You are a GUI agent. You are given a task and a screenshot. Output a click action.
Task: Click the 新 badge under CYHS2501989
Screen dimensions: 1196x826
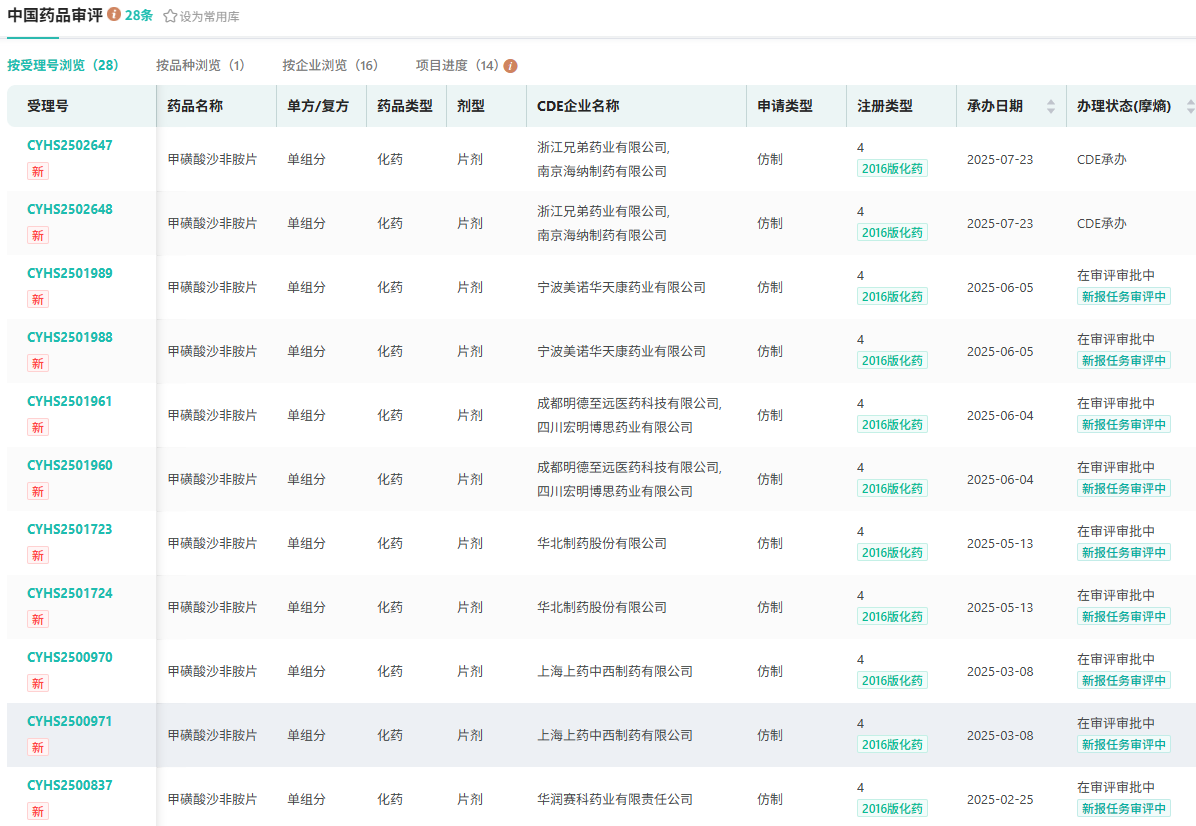click(x=38, y=299)
